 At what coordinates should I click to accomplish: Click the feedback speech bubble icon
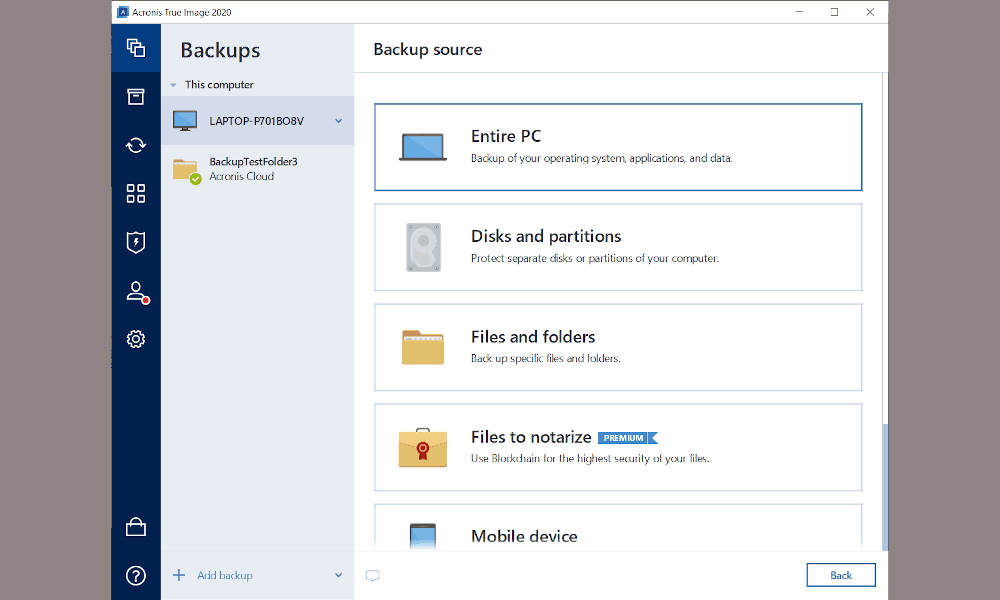(x=372, y=576)
